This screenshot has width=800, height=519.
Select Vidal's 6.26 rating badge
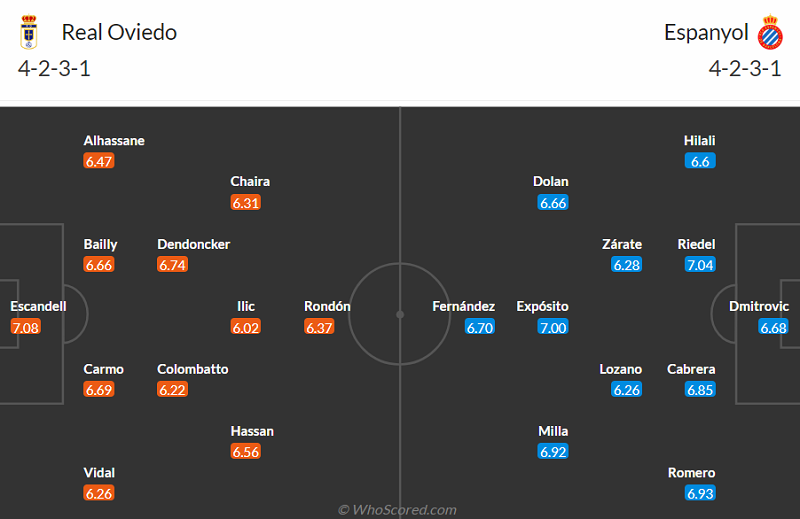99,494
